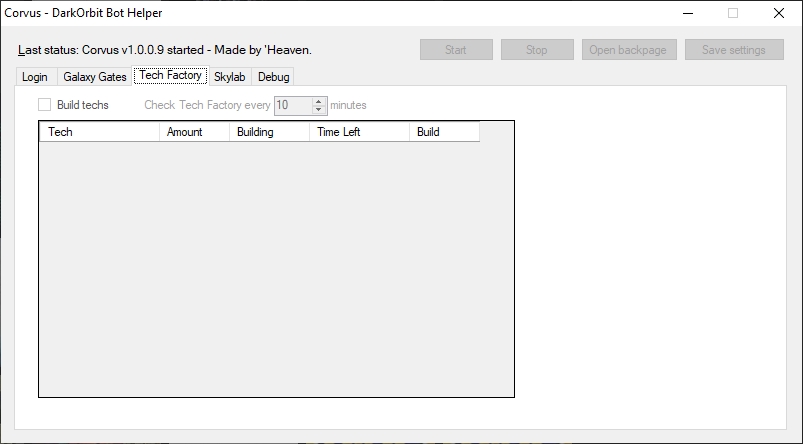Select the Tech Factory tab
Viewport: 803px width, 444px height.
click(171, 75)
